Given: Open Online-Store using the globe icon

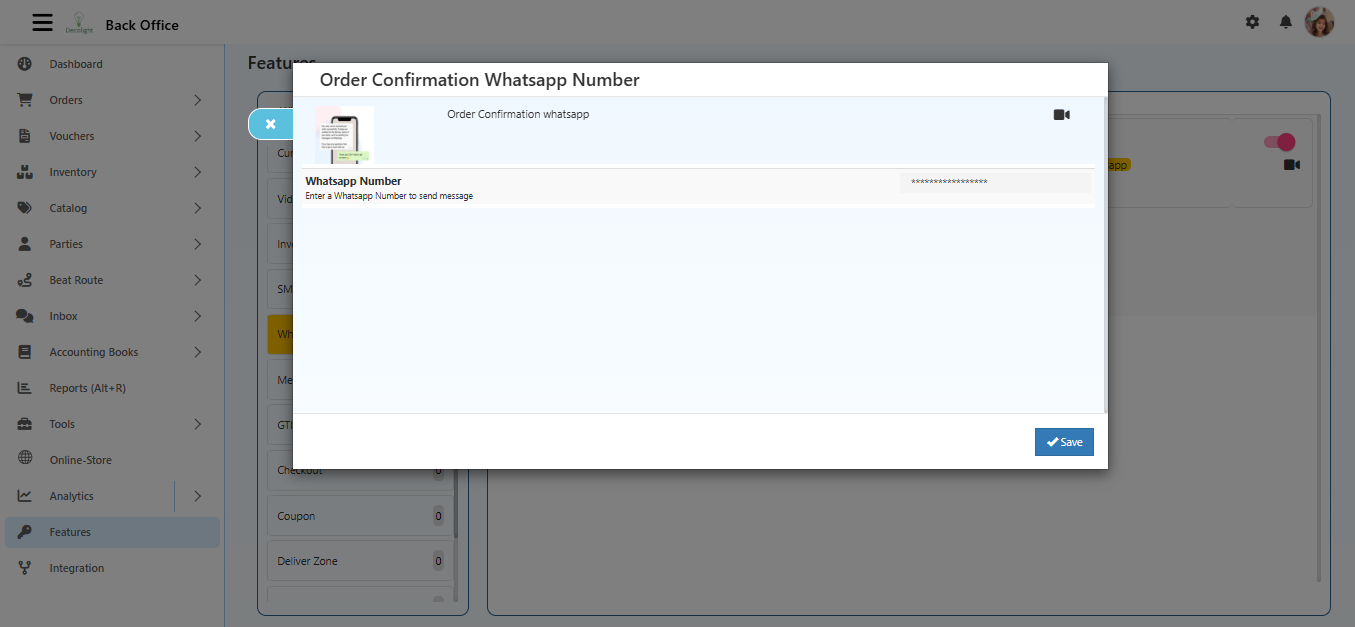Looking at the screenshot, I should tap(23, 459).
